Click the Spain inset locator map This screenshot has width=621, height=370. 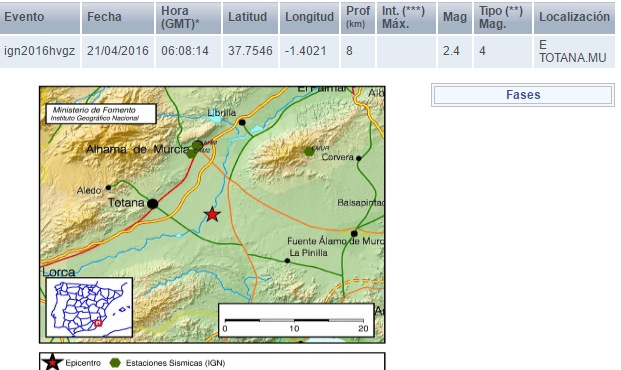click(x=89, y=307)
